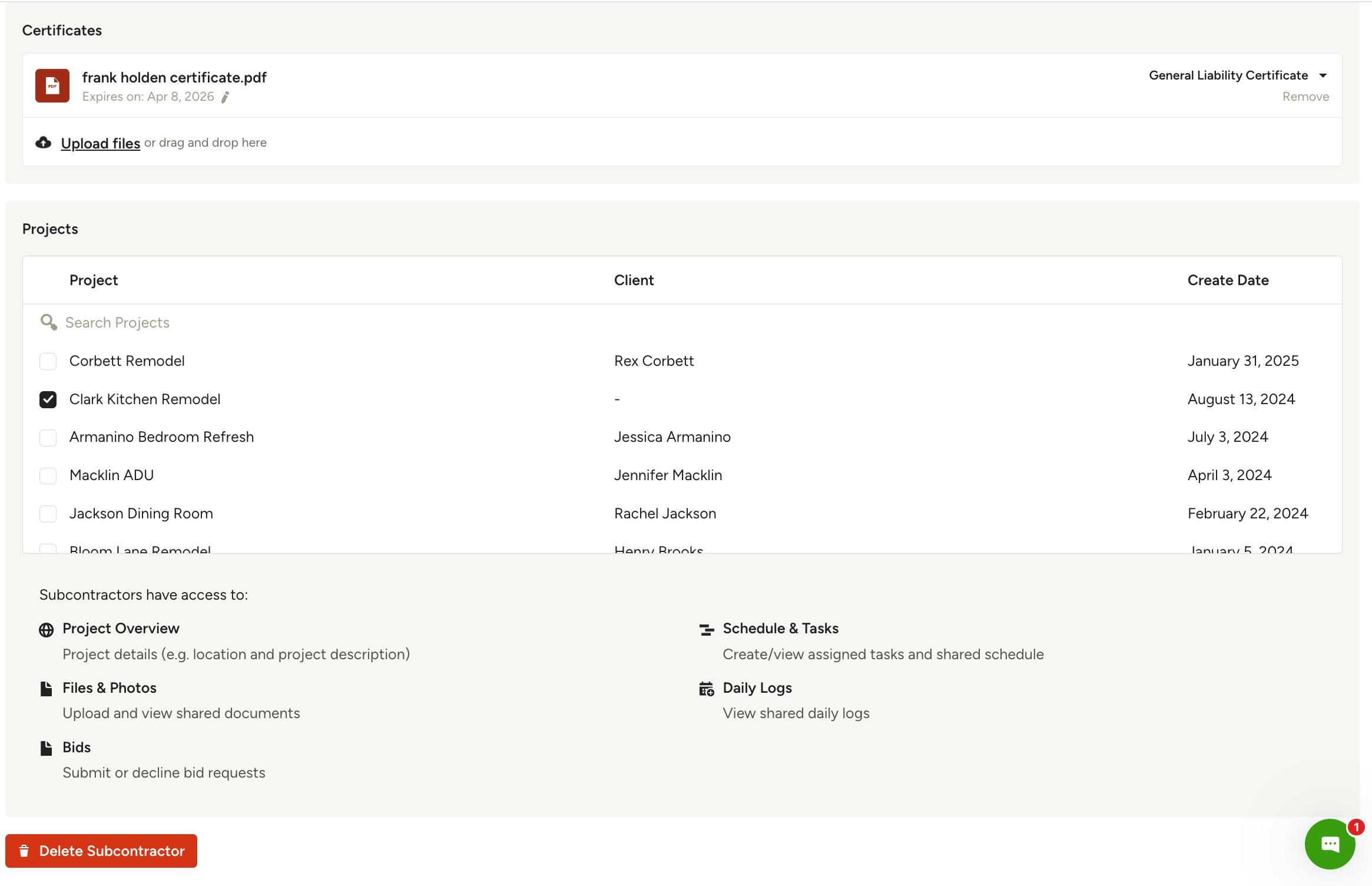Click the Daily Logs calendar icon
The height and width of the screenshot is (886, 1372).
(706, 689)
